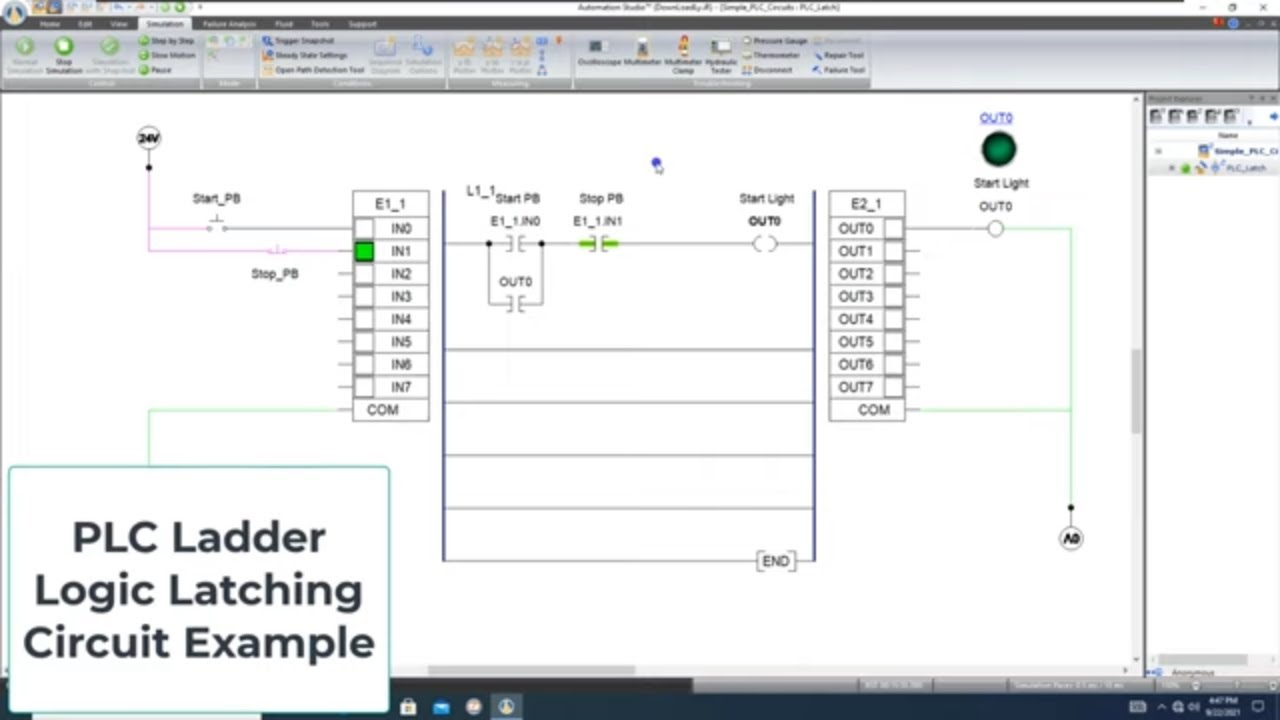Select the Start Light OUT0 coil

pyautogui.click(x=765, y=244)
